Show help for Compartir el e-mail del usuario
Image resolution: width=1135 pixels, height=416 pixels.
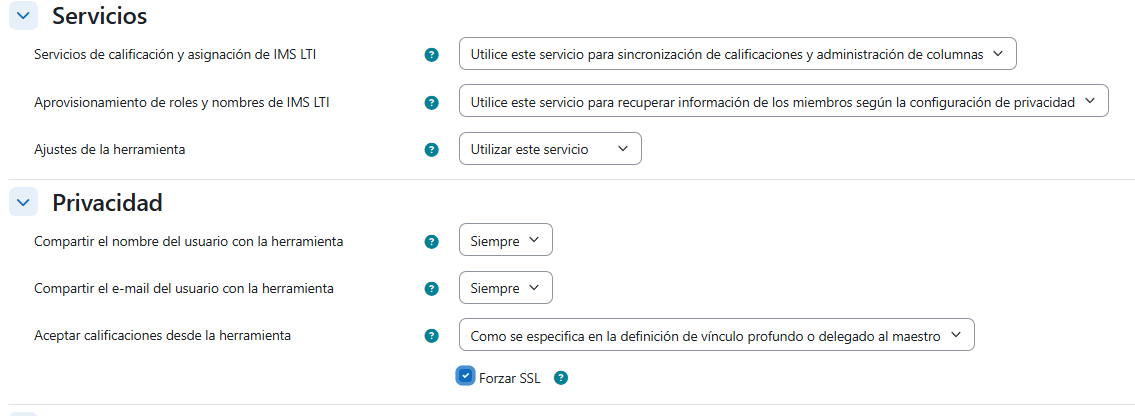pos(432,288)
